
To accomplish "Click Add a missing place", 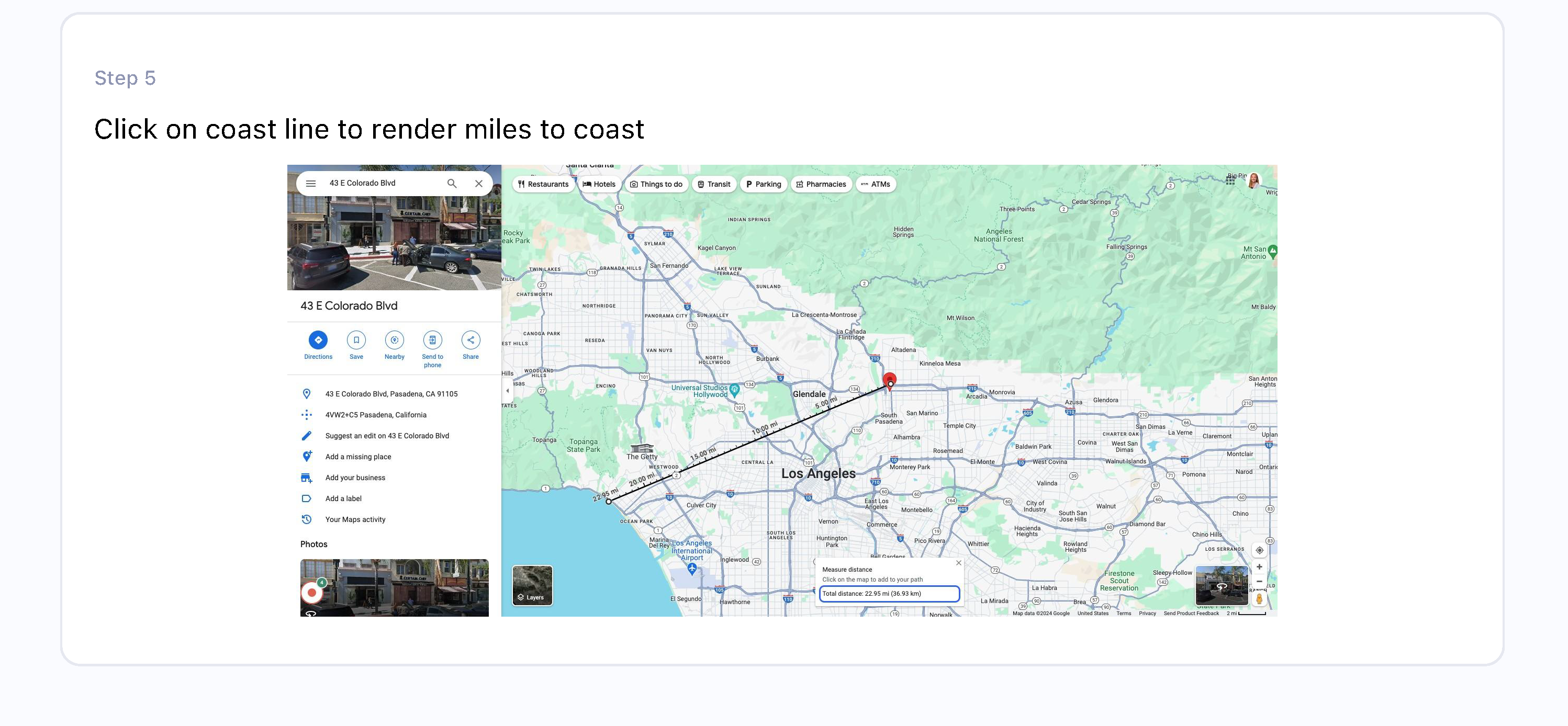I will (358, 457).
